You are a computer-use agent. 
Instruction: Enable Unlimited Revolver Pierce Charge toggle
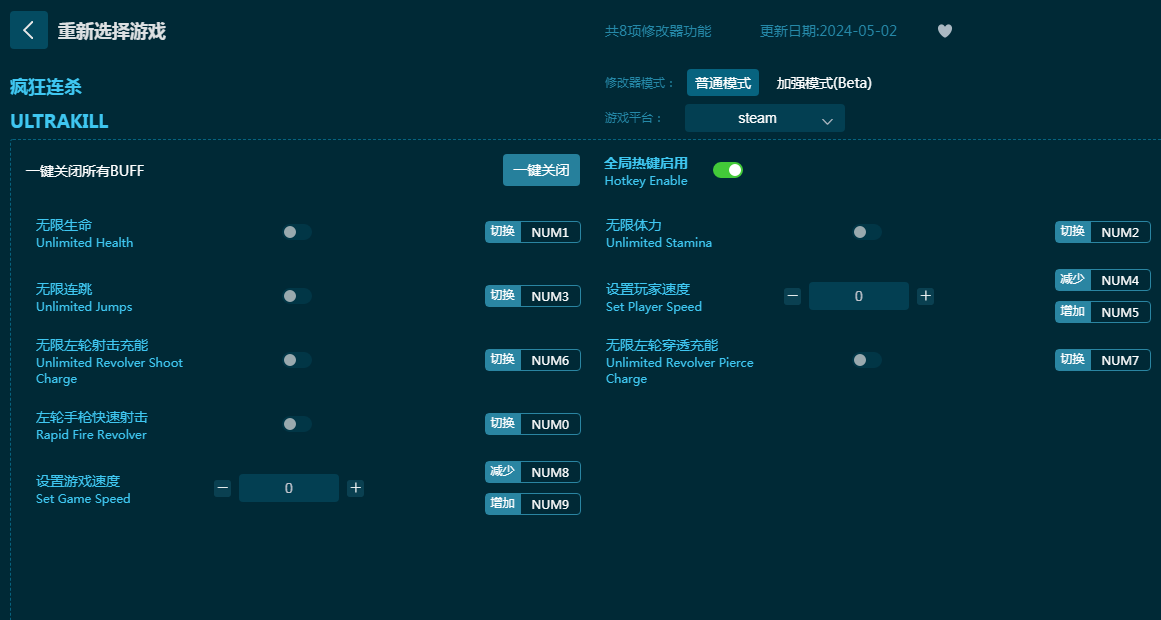coord(867,360)
